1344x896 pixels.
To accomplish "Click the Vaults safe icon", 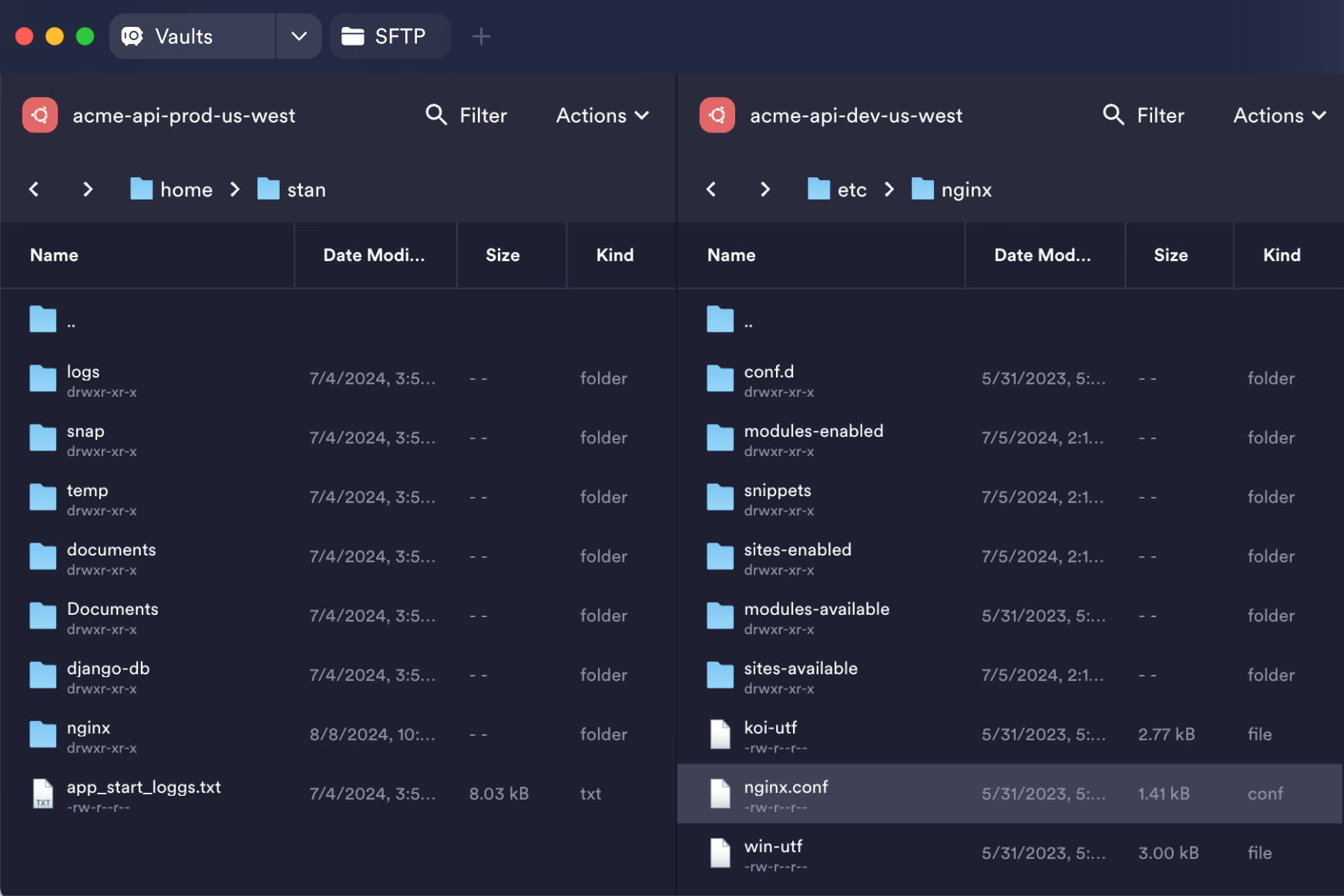I will point(133,36).
